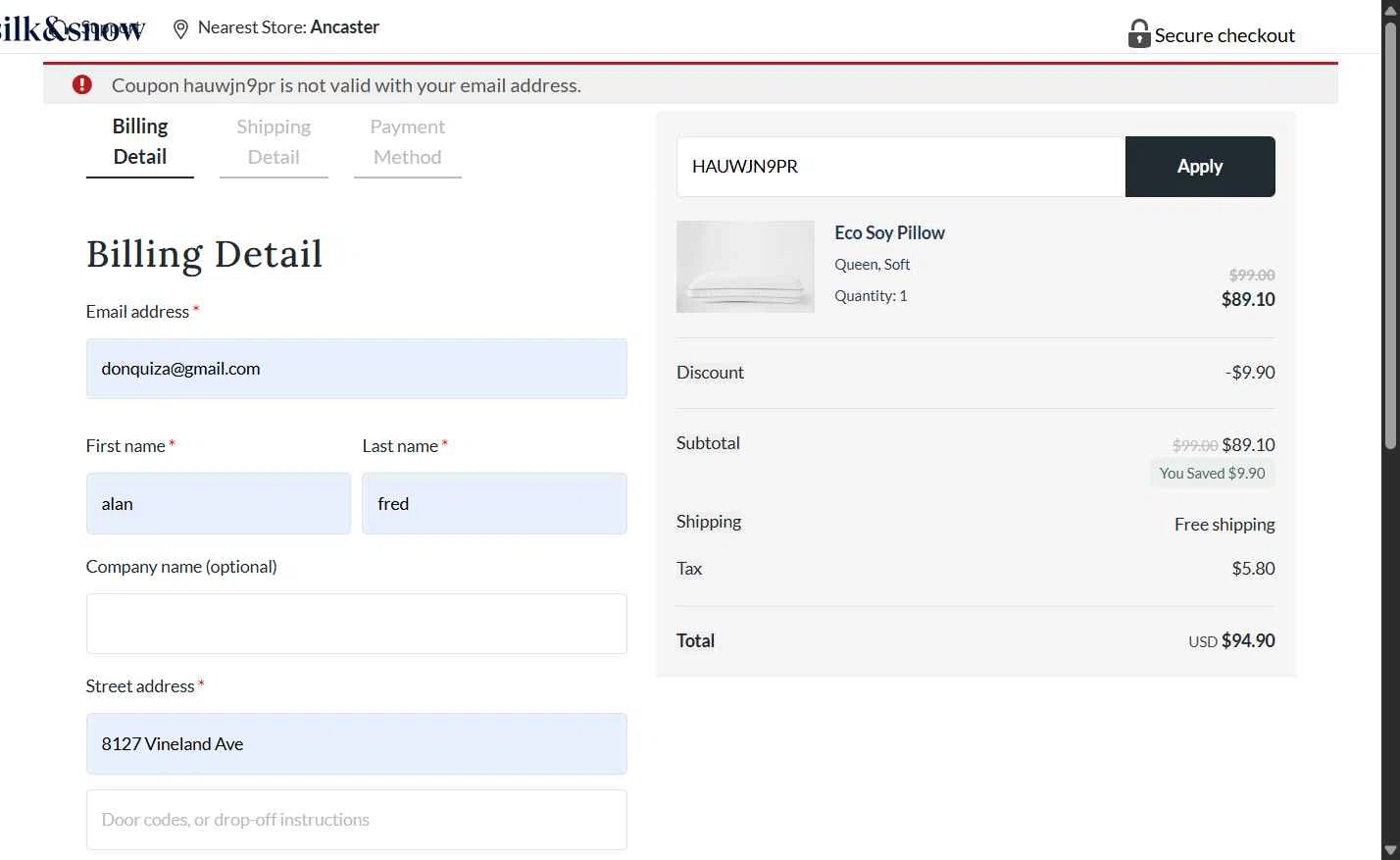Image resolution: width=1400 pixels, height=860 pixels.
Task: Select the Free shipping value
Action: (x=1225, y=525)
